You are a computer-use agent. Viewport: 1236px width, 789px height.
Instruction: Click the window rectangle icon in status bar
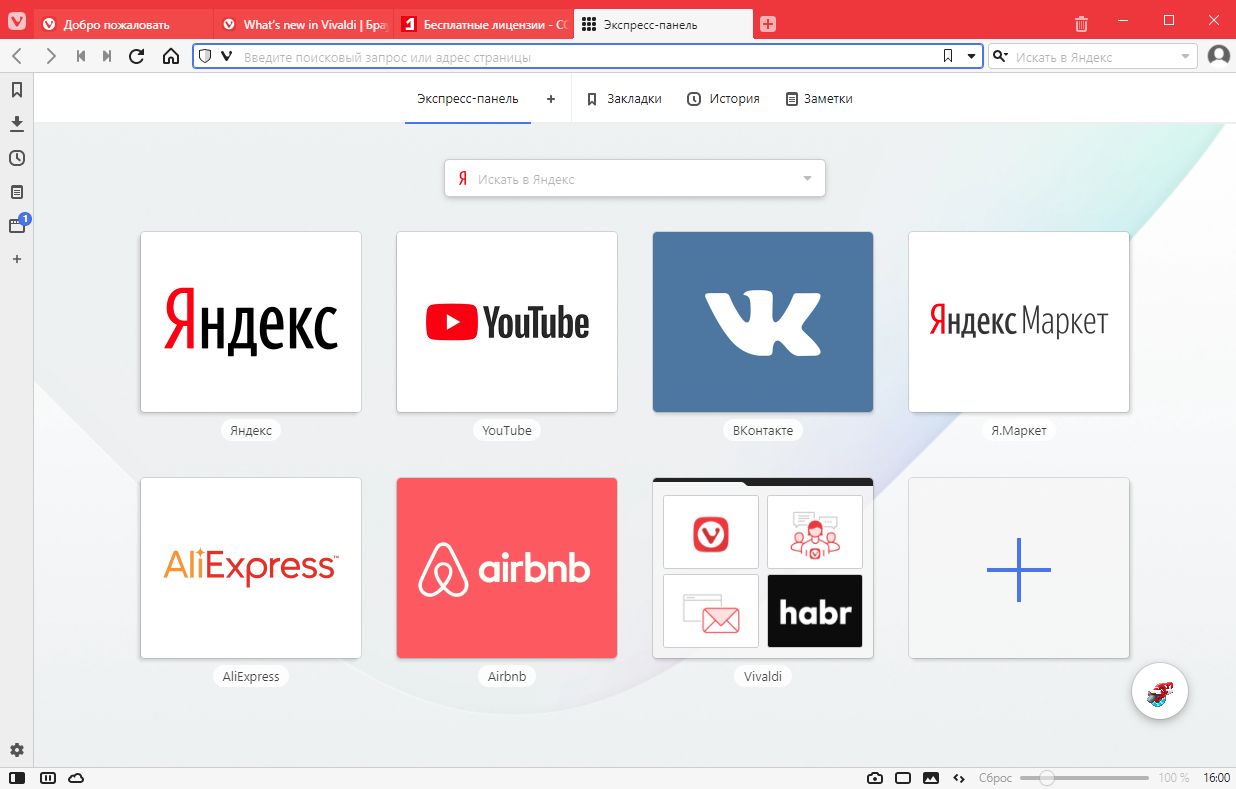[903, 778]
